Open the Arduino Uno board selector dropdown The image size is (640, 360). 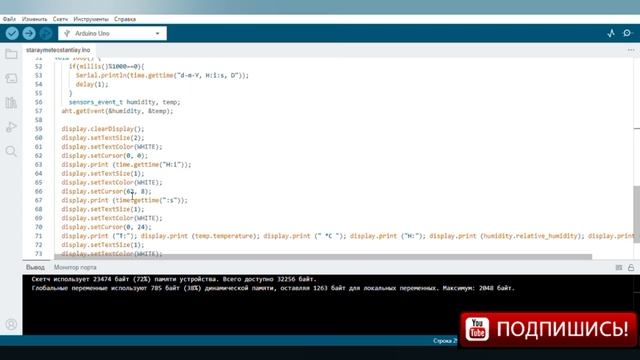point(112,33)
